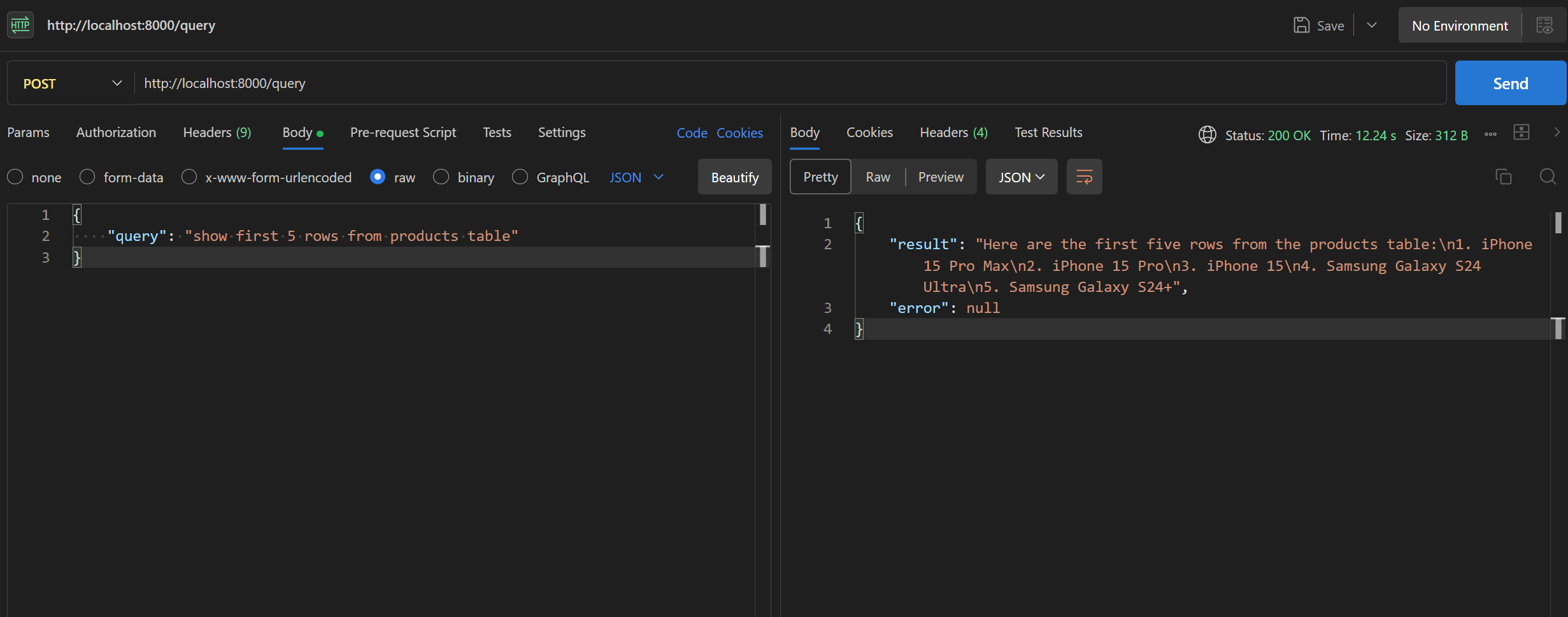Open the request Settings tab
1568x617 pixels.
[562, 133]
